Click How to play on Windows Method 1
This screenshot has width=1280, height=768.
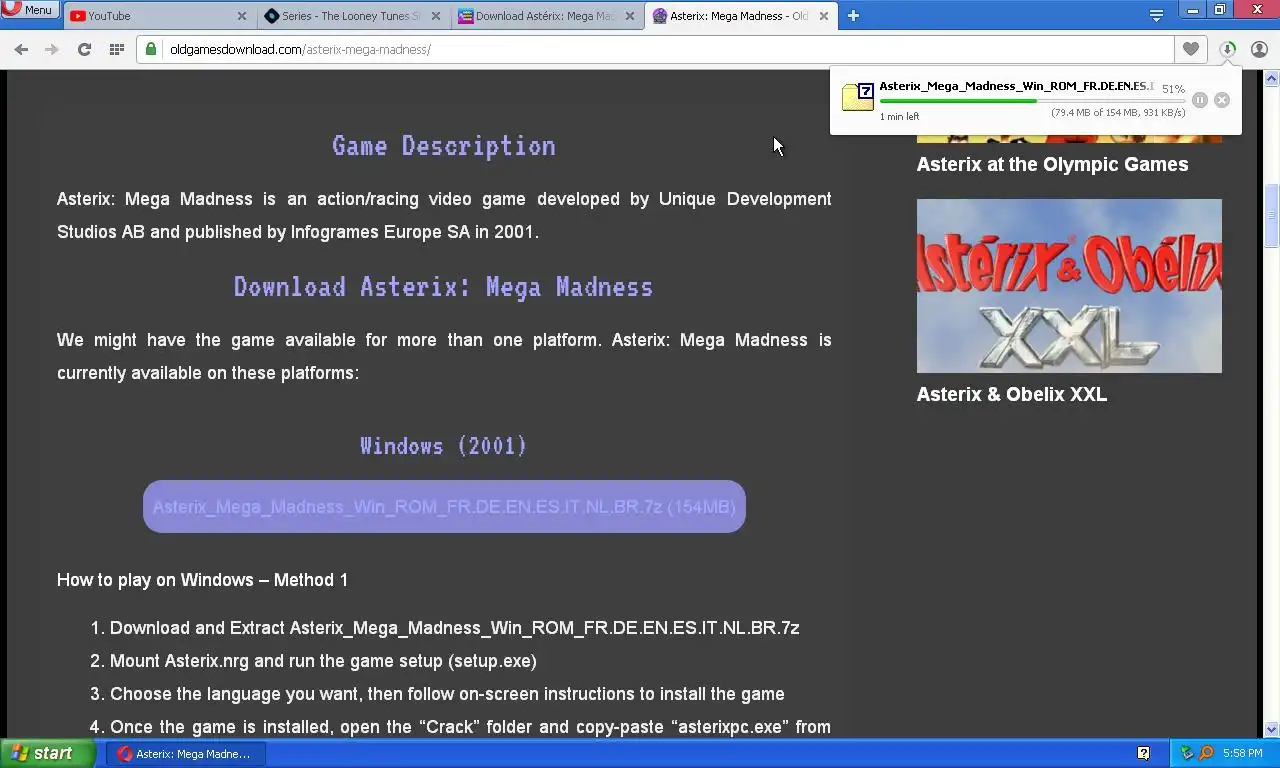coord(203,580)
